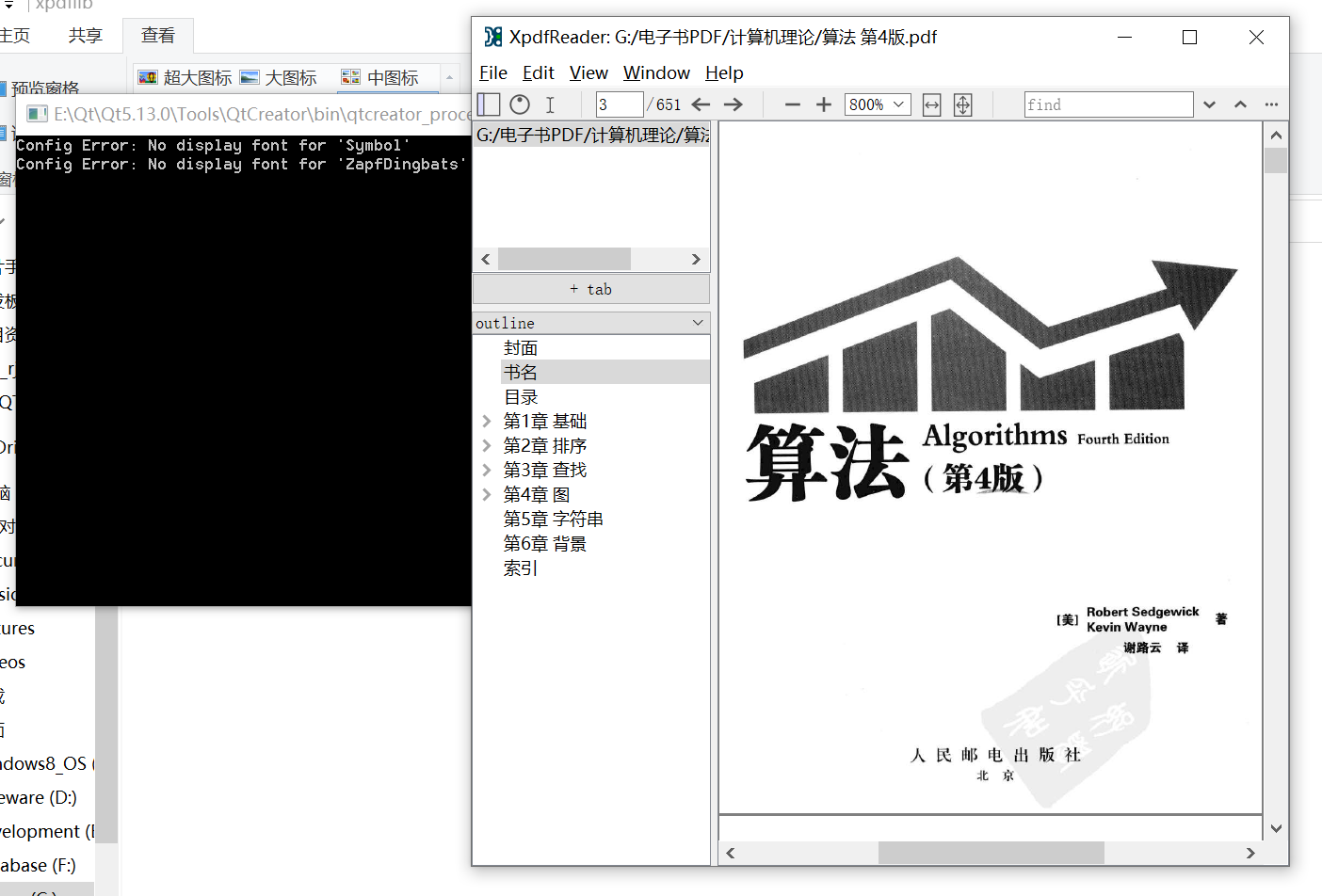Zoom out using the minus icon

792,104
